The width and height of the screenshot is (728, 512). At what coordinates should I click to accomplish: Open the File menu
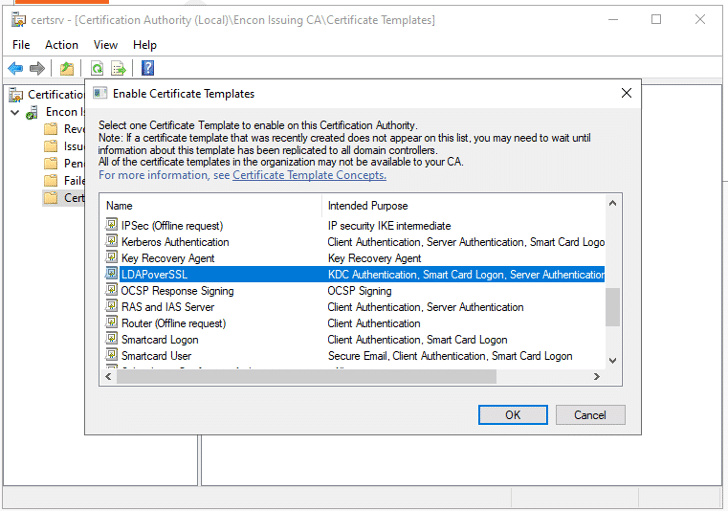coord(21,45)
